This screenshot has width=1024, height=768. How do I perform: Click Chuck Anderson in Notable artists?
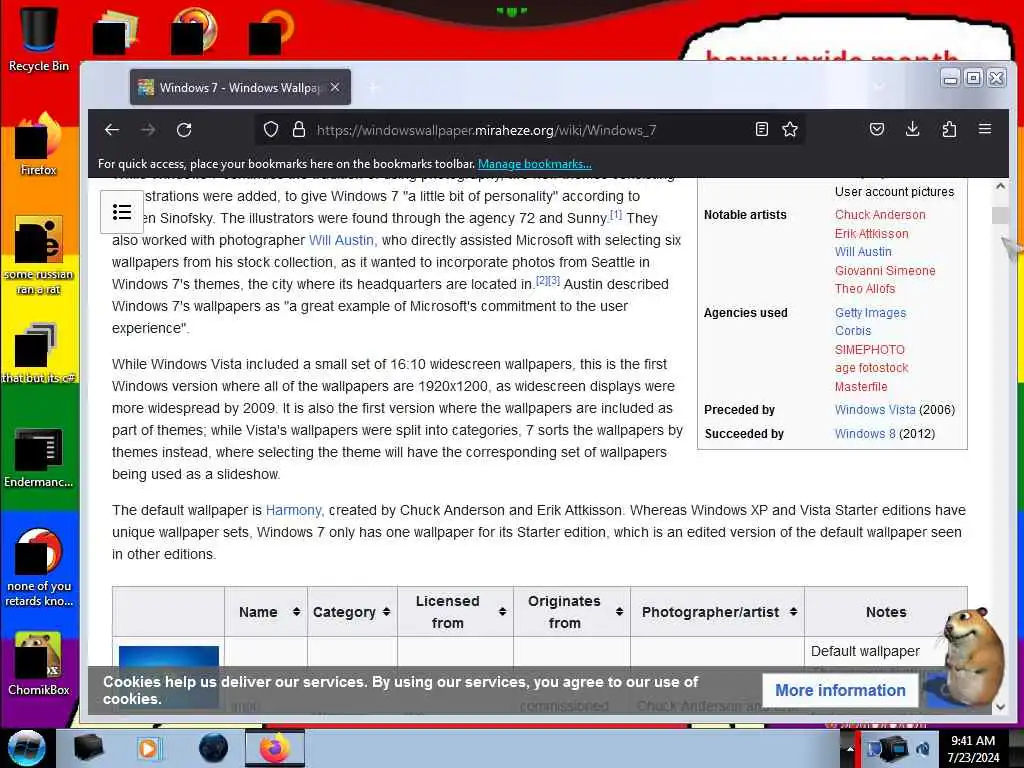tap(880, 215)
